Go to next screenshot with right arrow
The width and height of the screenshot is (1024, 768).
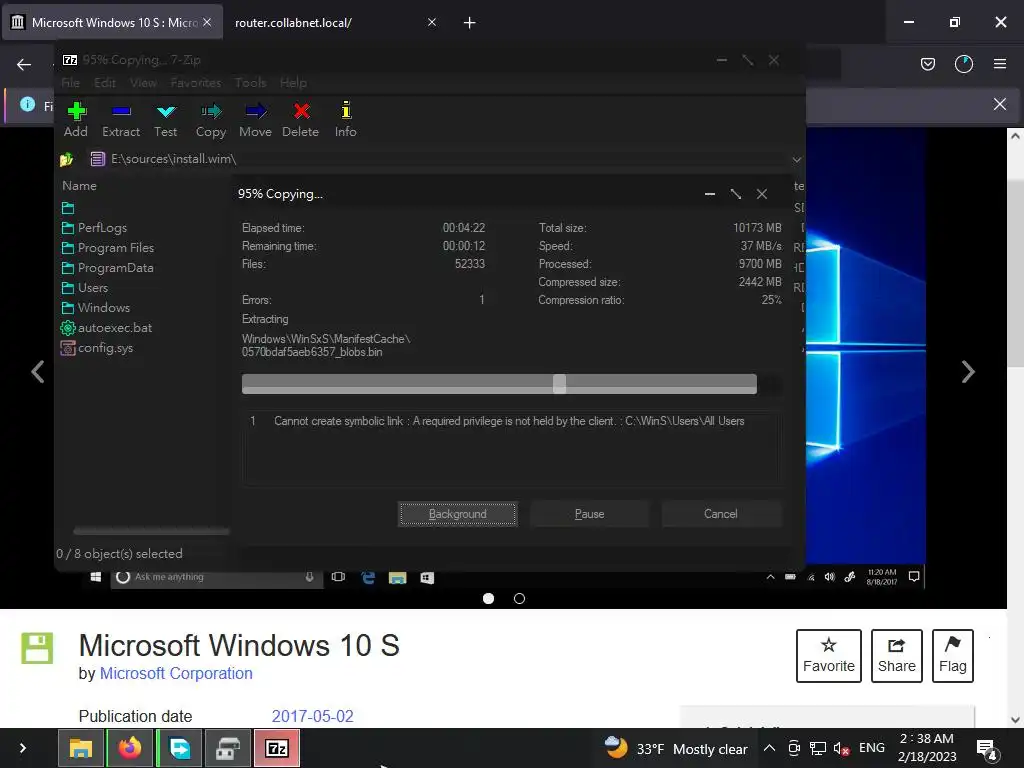(968, 372)
